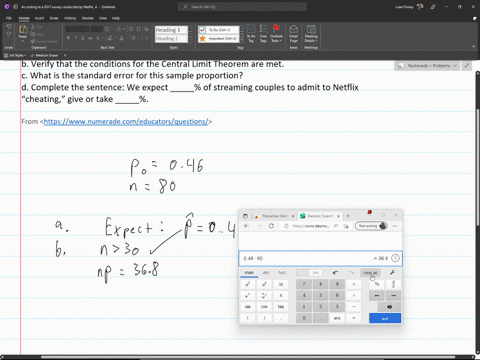Click the OneNote vertical scrollbar

(x=477, y=167)
